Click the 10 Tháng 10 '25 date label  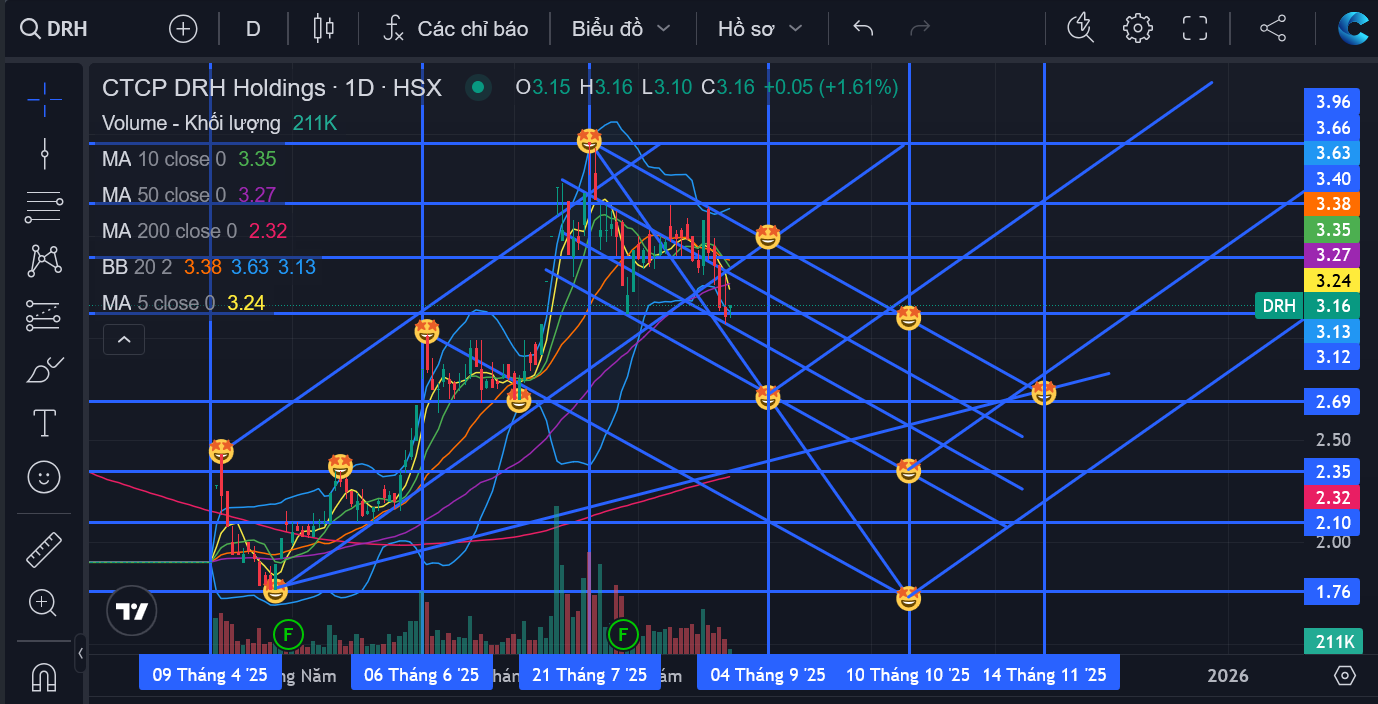(x=908, y=675)
